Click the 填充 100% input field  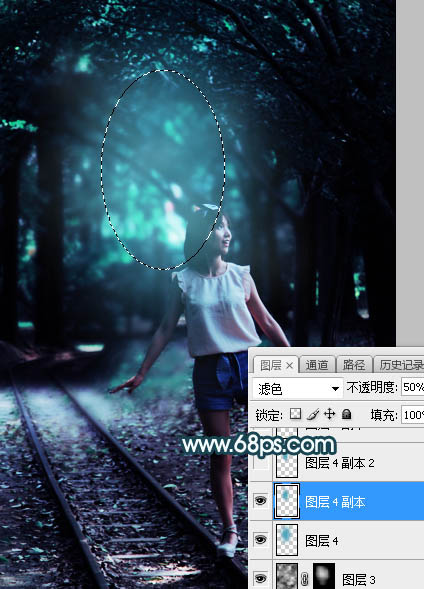[x=412, y=415]
